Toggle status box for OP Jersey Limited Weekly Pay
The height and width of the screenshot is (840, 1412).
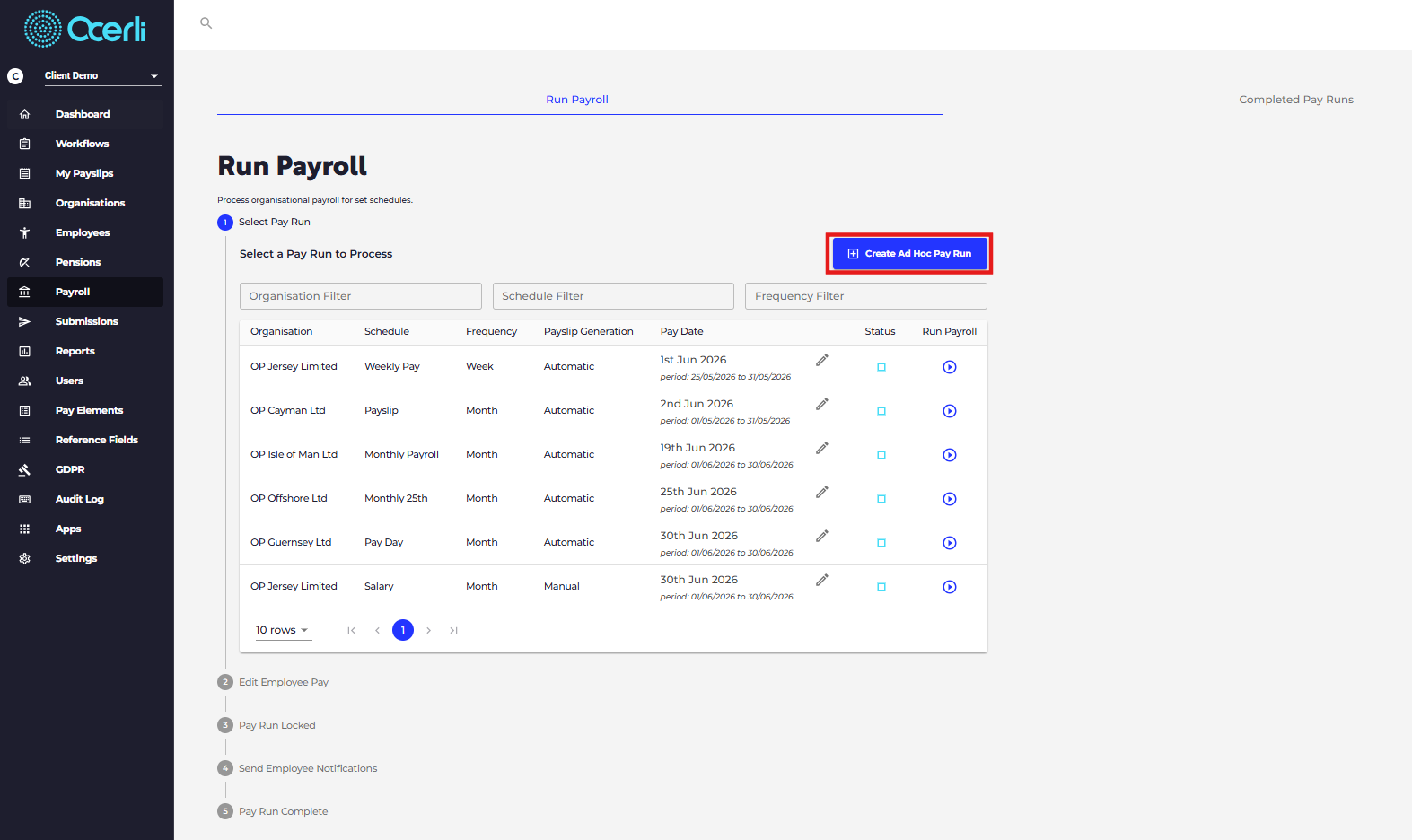[881, 367]
